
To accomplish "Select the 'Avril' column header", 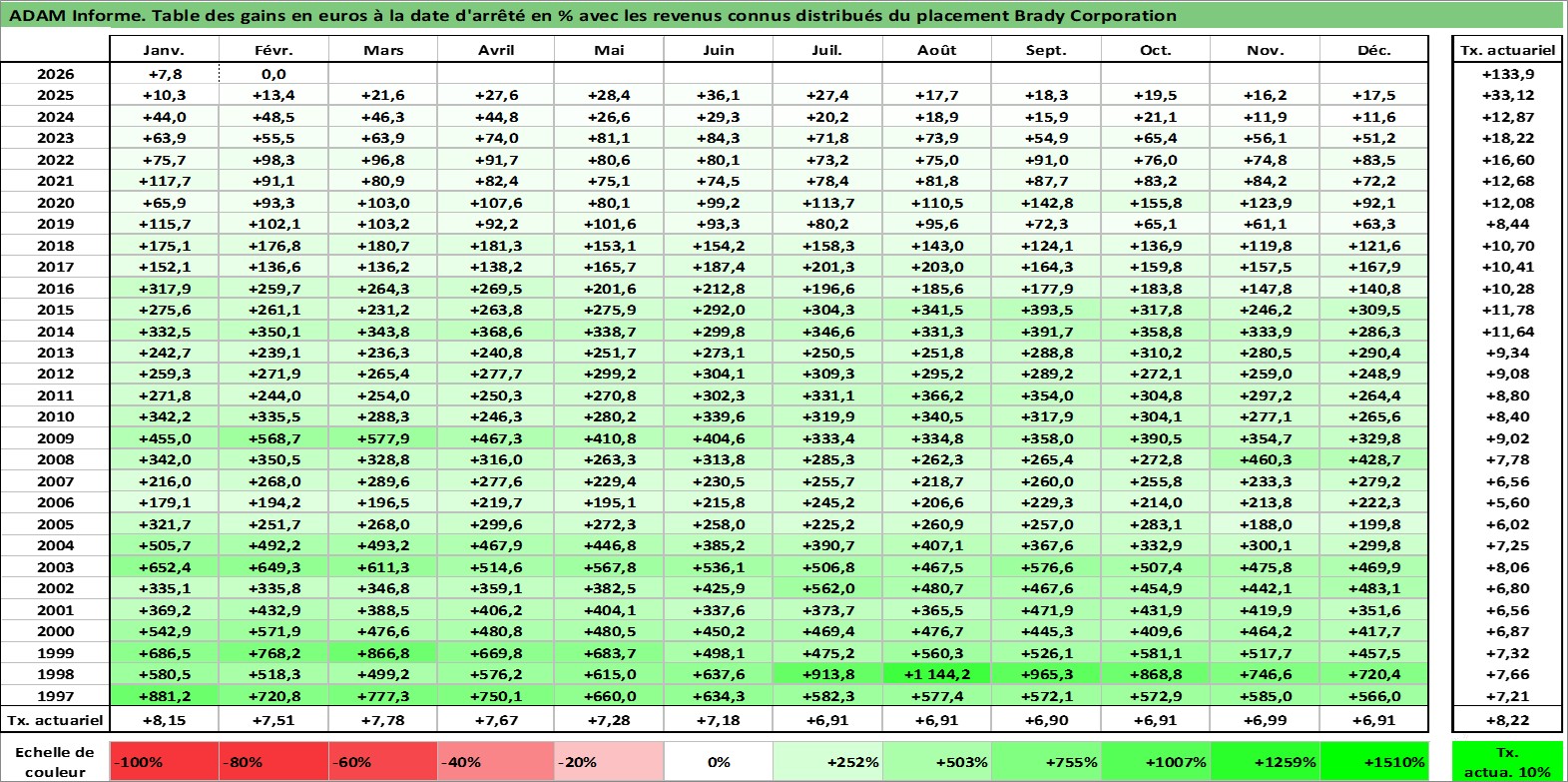I will pyautogui.click(x=495, y=50).
